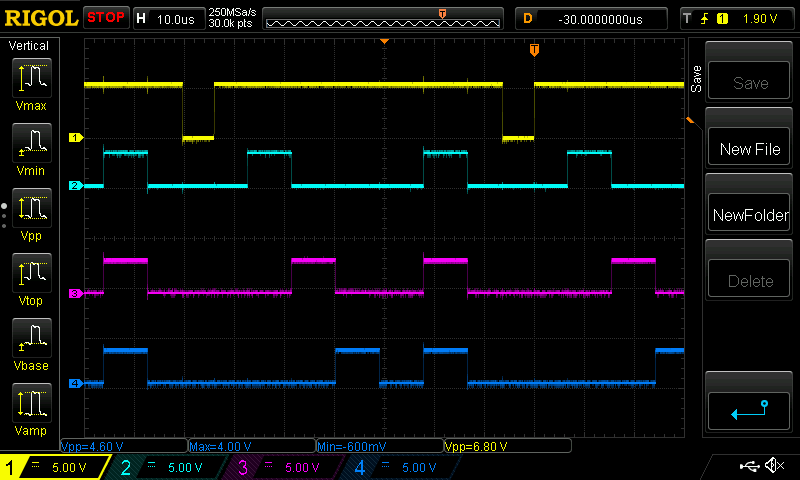Click the trigger level arrow at right edge
Screen dimensions: 800x480
click(x=690, y=120)
